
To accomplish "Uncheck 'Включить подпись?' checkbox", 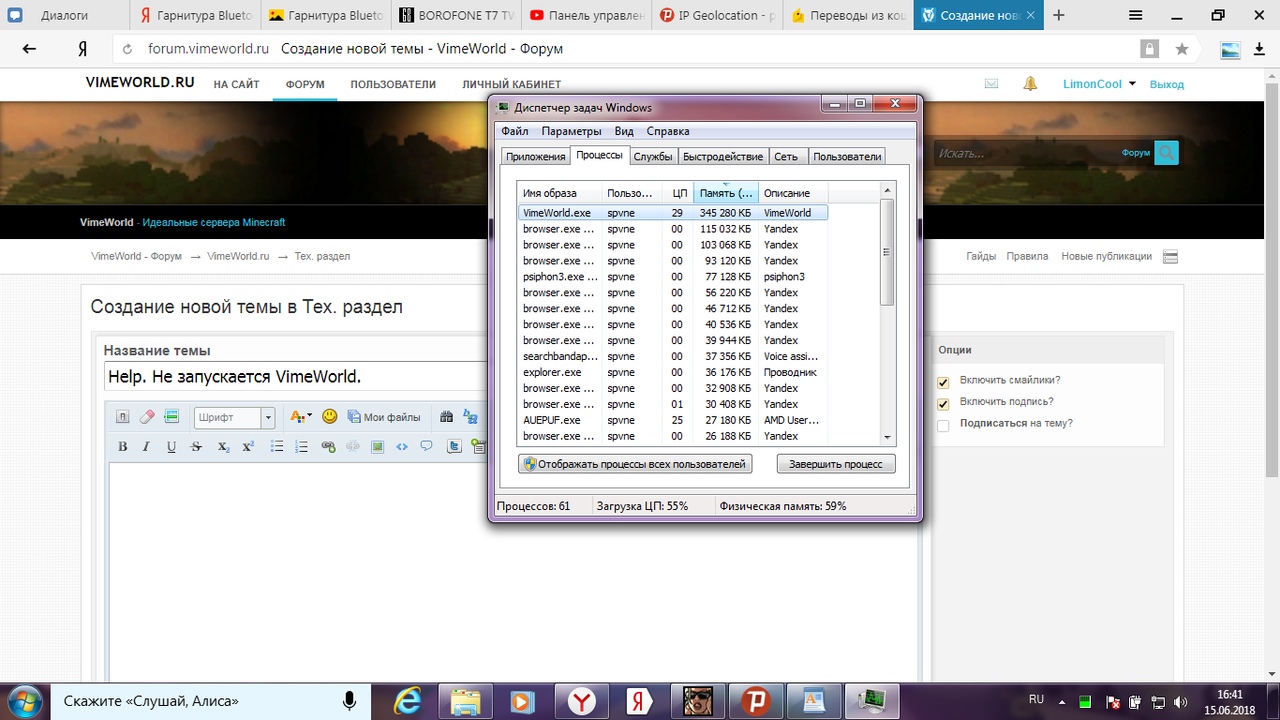I will coord(943,404).
